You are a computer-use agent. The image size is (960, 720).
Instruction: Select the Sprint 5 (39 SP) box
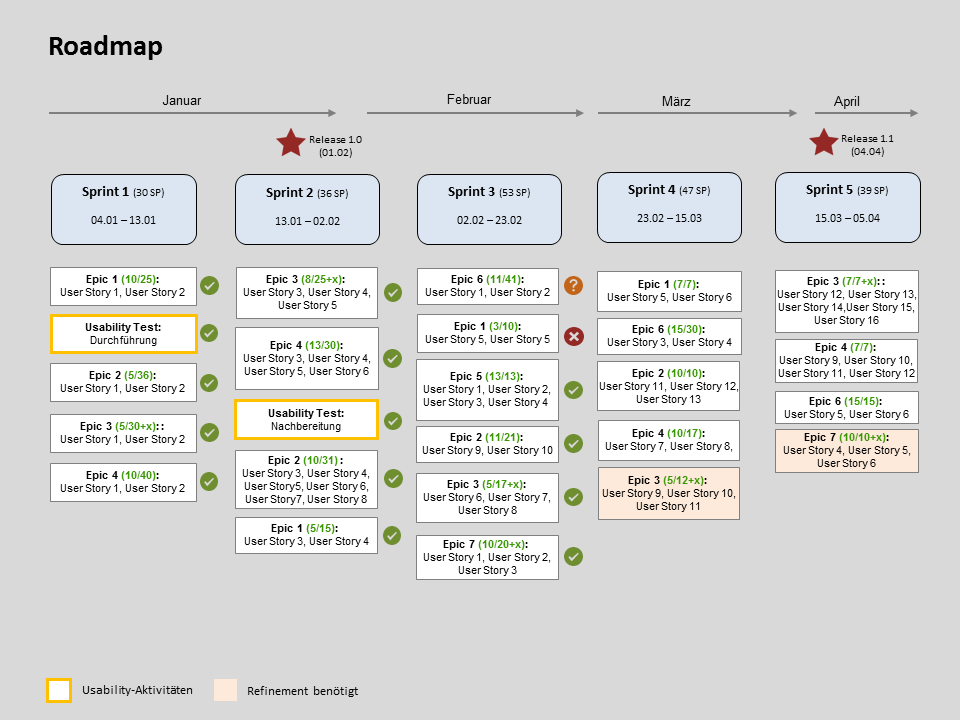pyautogui.click(x=847, y=208)
